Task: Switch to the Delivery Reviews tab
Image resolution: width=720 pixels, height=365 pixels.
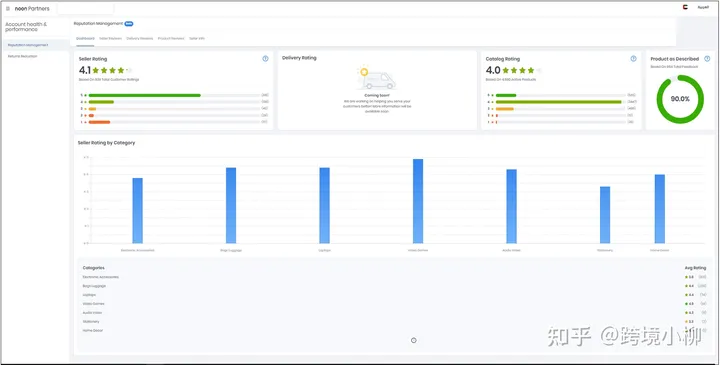Action: [140, 39]
